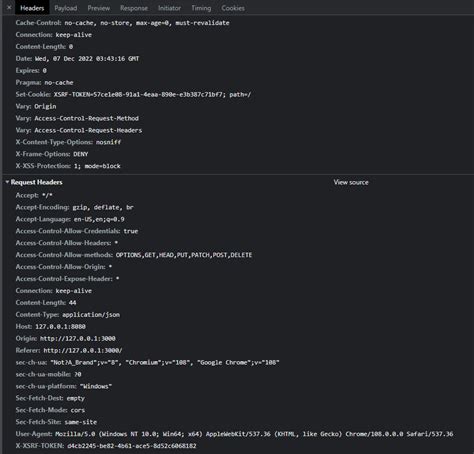Click the X-Frame-Options DENY header
474x454 pixels.
point(52,154)
